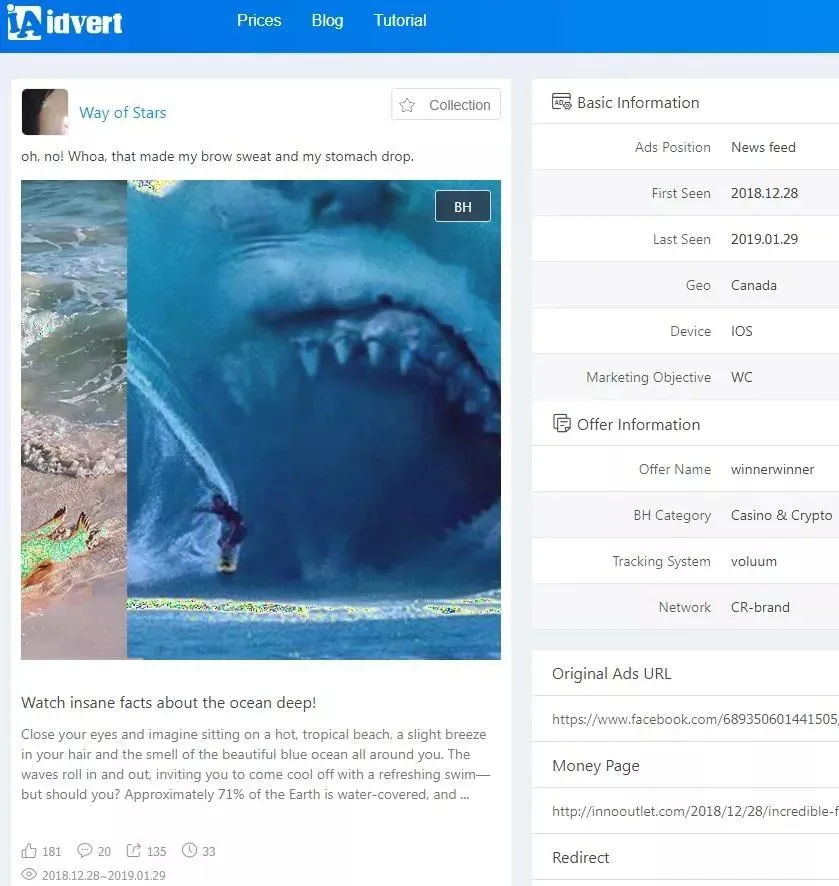
Task: Click the eye icon beside the date range
Action: click(x=29, y=875)
